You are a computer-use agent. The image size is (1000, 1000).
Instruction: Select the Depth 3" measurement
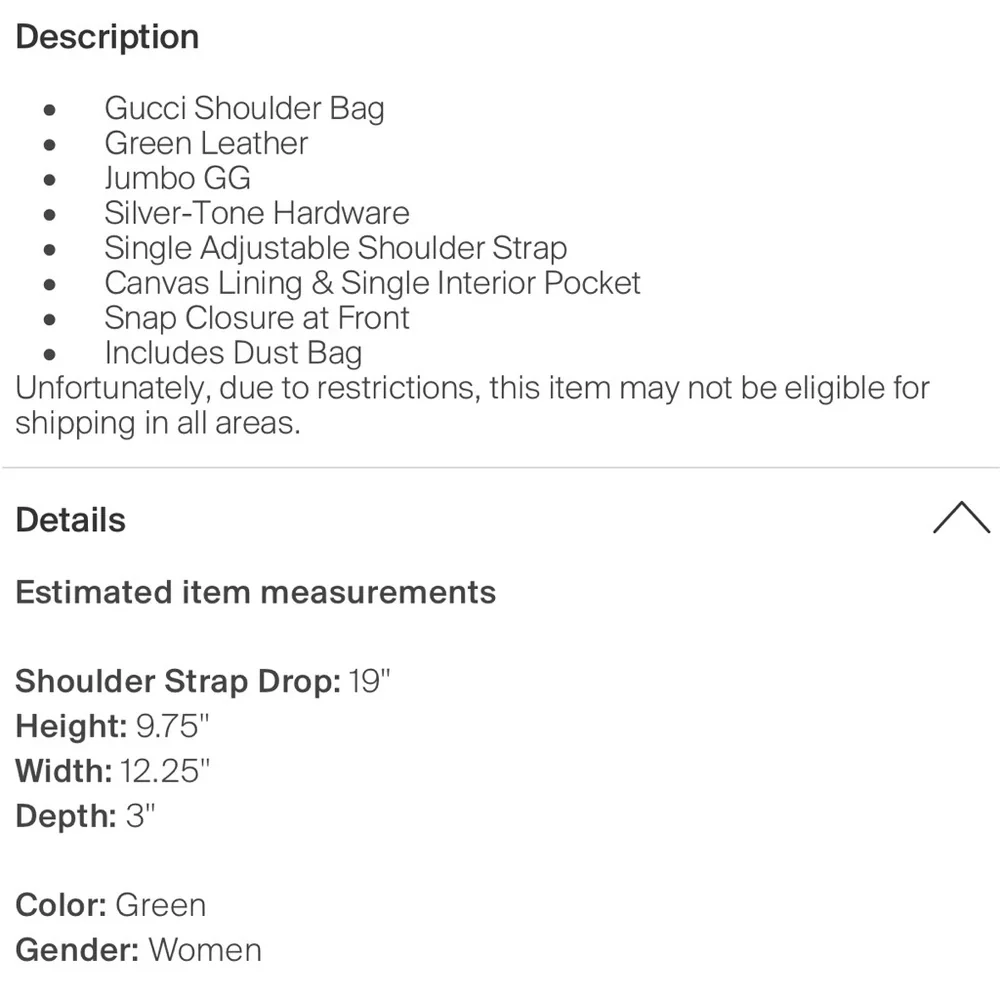[x=87, y=816]
